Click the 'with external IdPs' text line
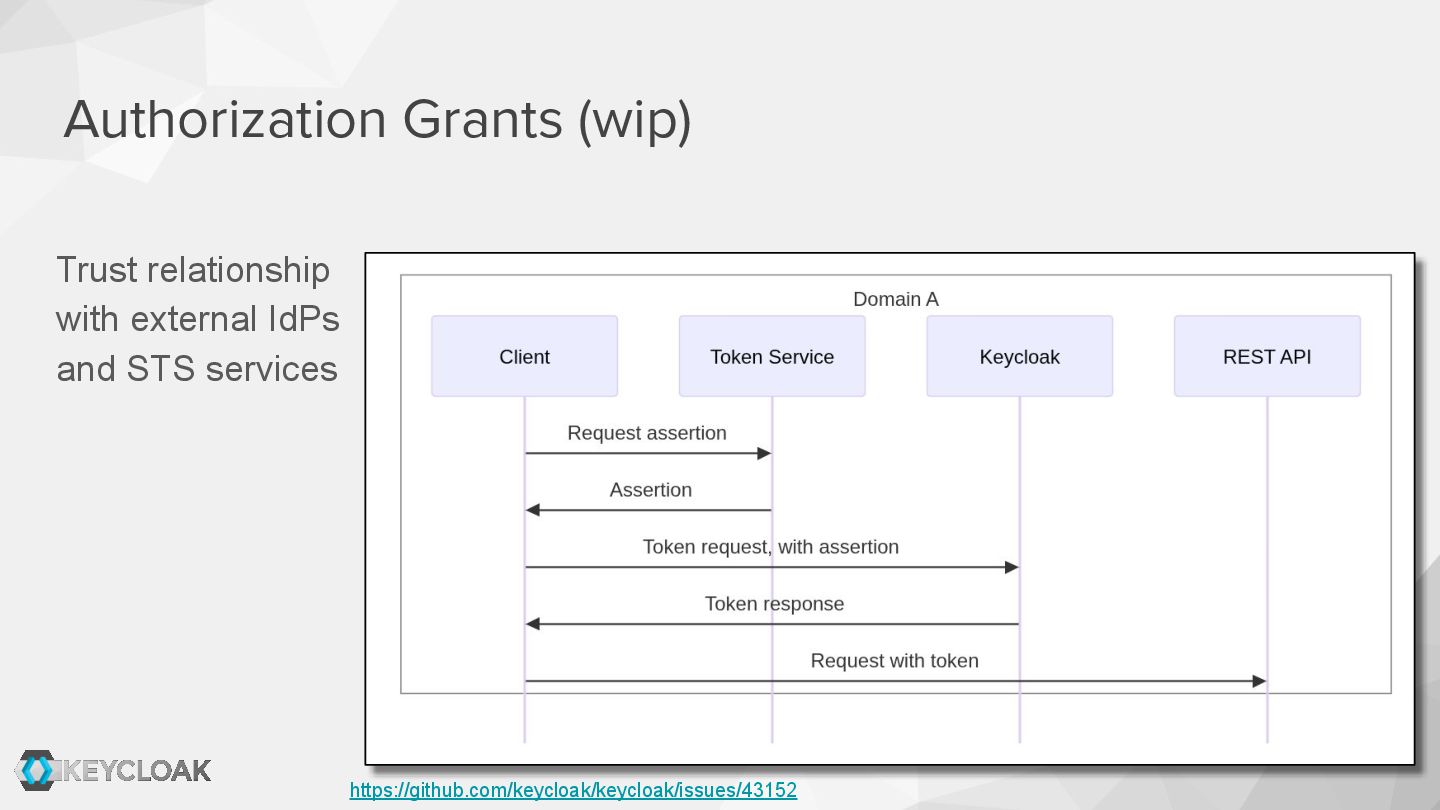This screenshot has height=810, width=1440. (x=198, y=319)
